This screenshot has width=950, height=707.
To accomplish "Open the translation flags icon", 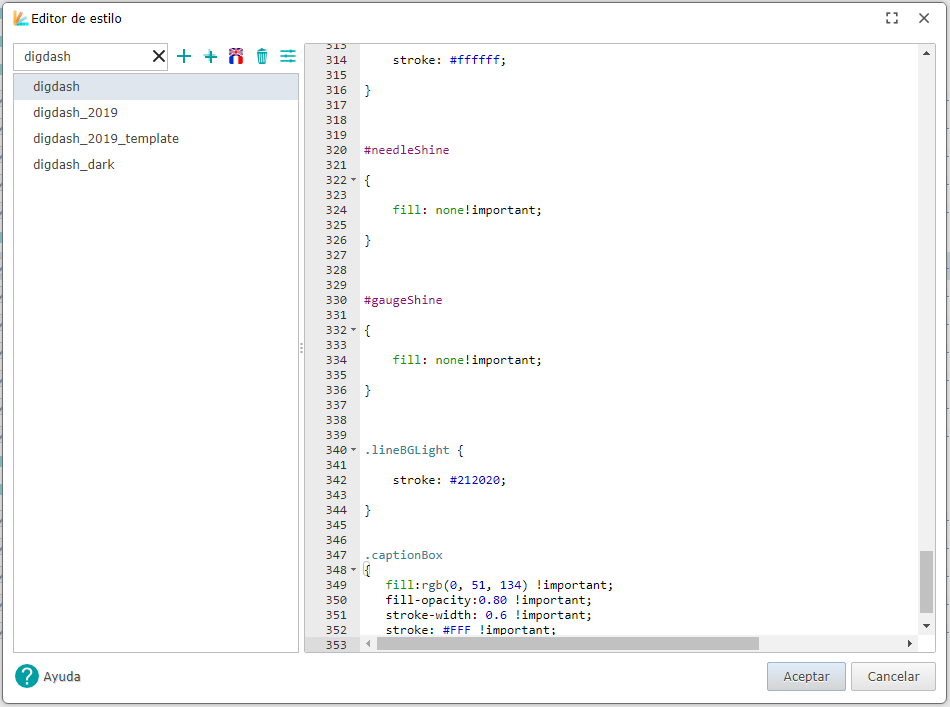I will coord(236,56).
